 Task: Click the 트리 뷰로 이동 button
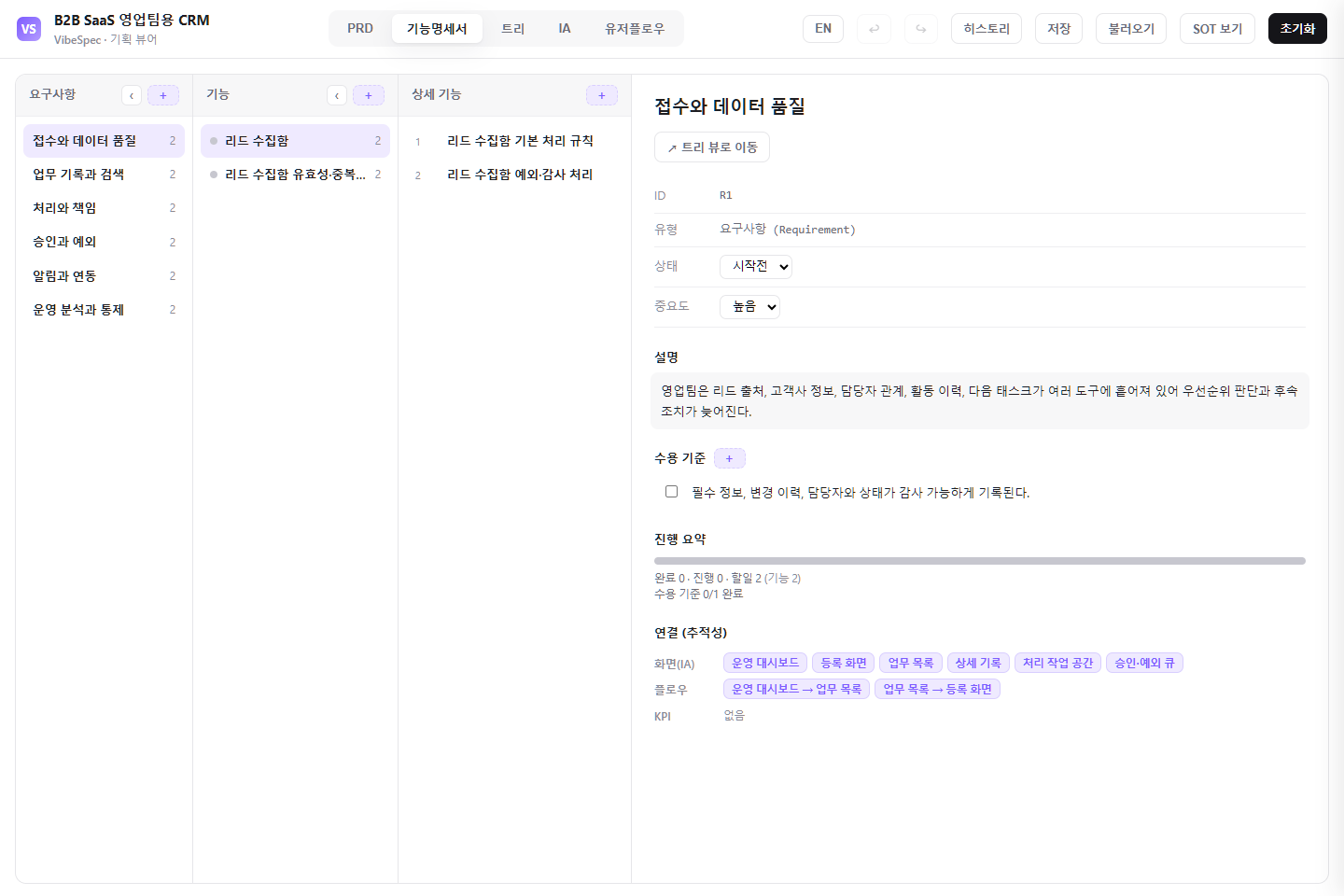[x=712, y=147]
